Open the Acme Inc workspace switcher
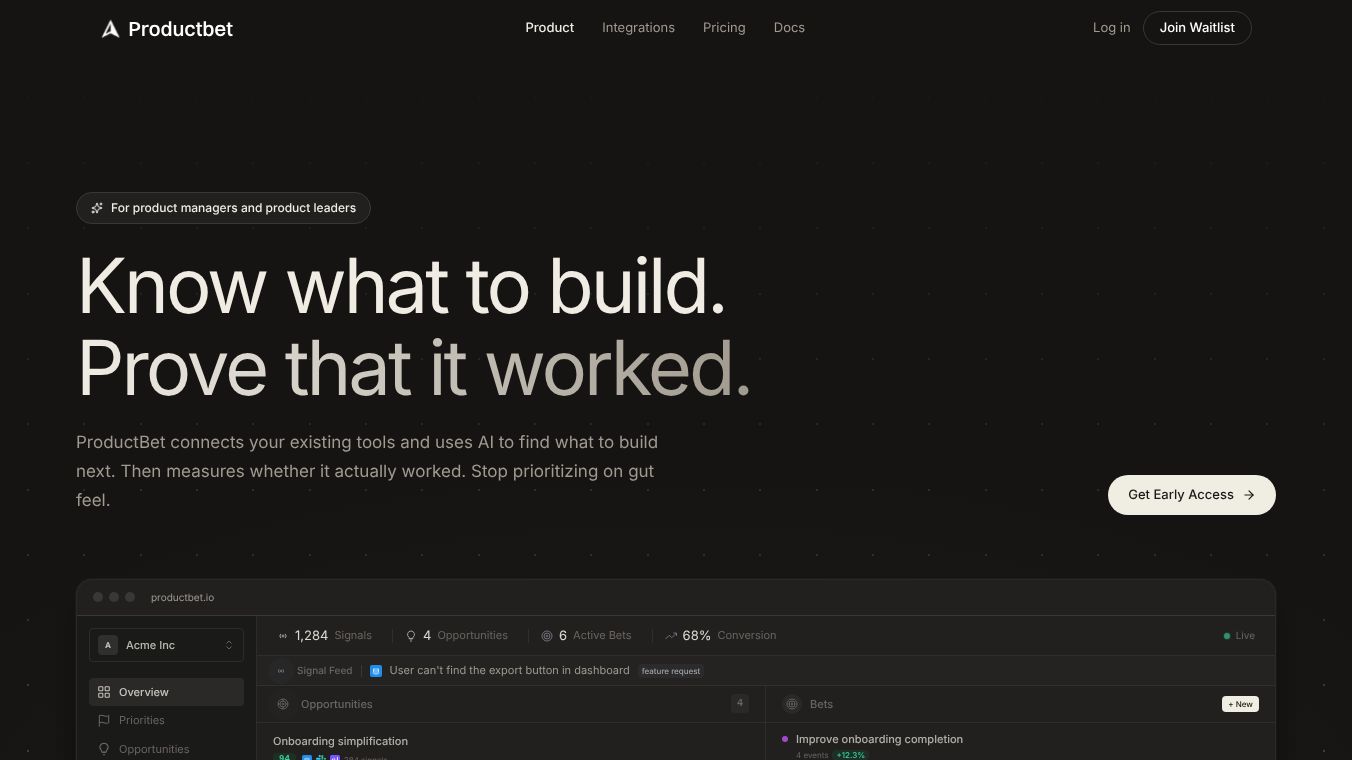 click(166, 645)
